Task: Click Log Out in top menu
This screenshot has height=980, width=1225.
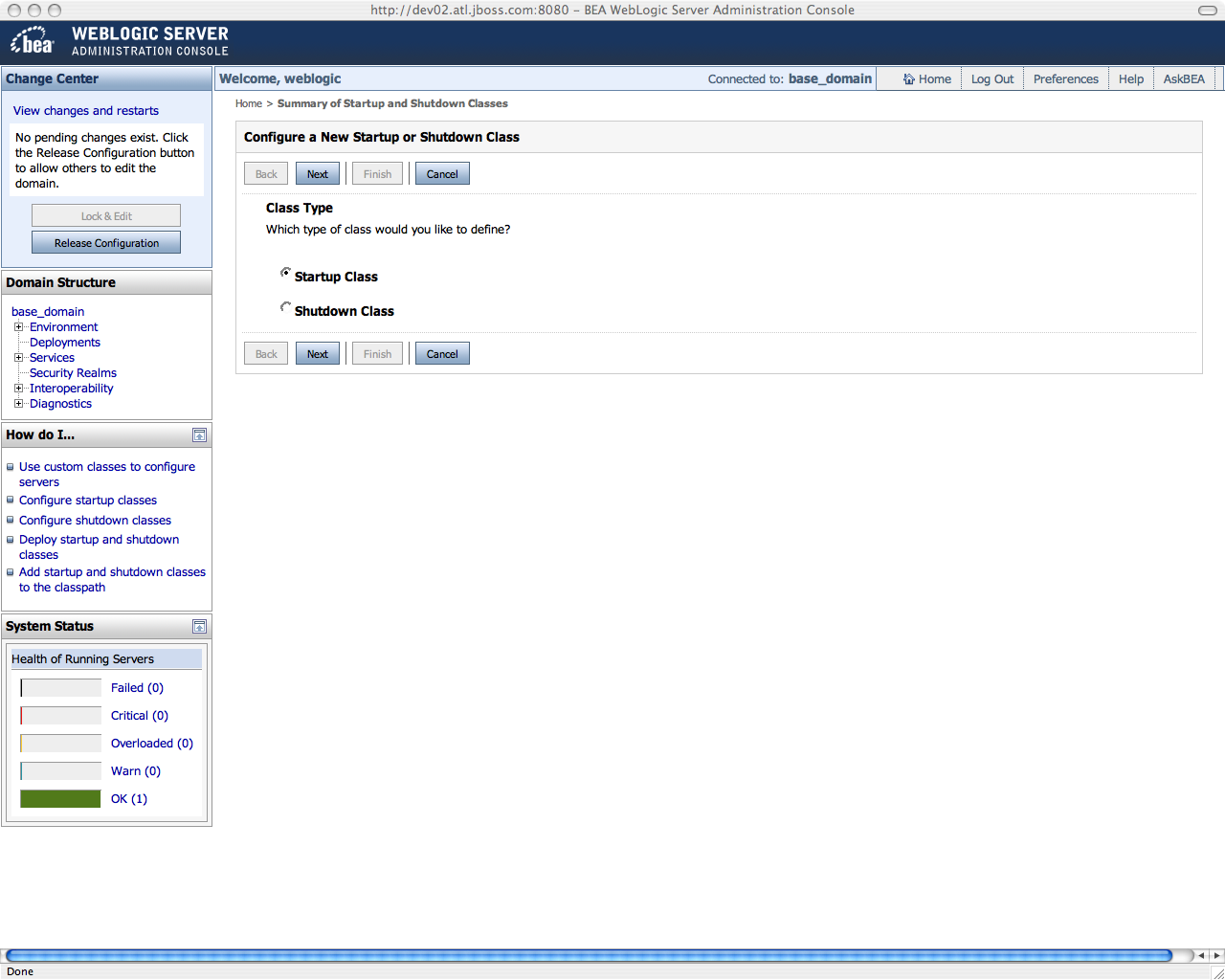Action: click(992, 79)
